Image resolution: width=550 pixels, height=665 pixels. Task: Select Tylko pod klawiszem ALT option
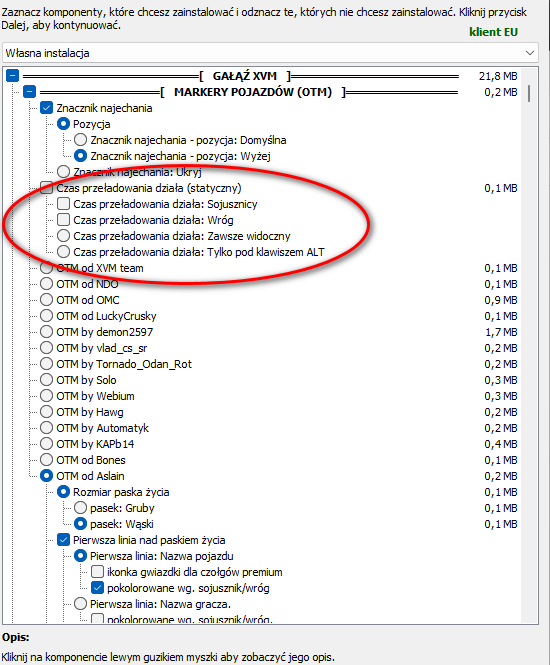[64, 252]
